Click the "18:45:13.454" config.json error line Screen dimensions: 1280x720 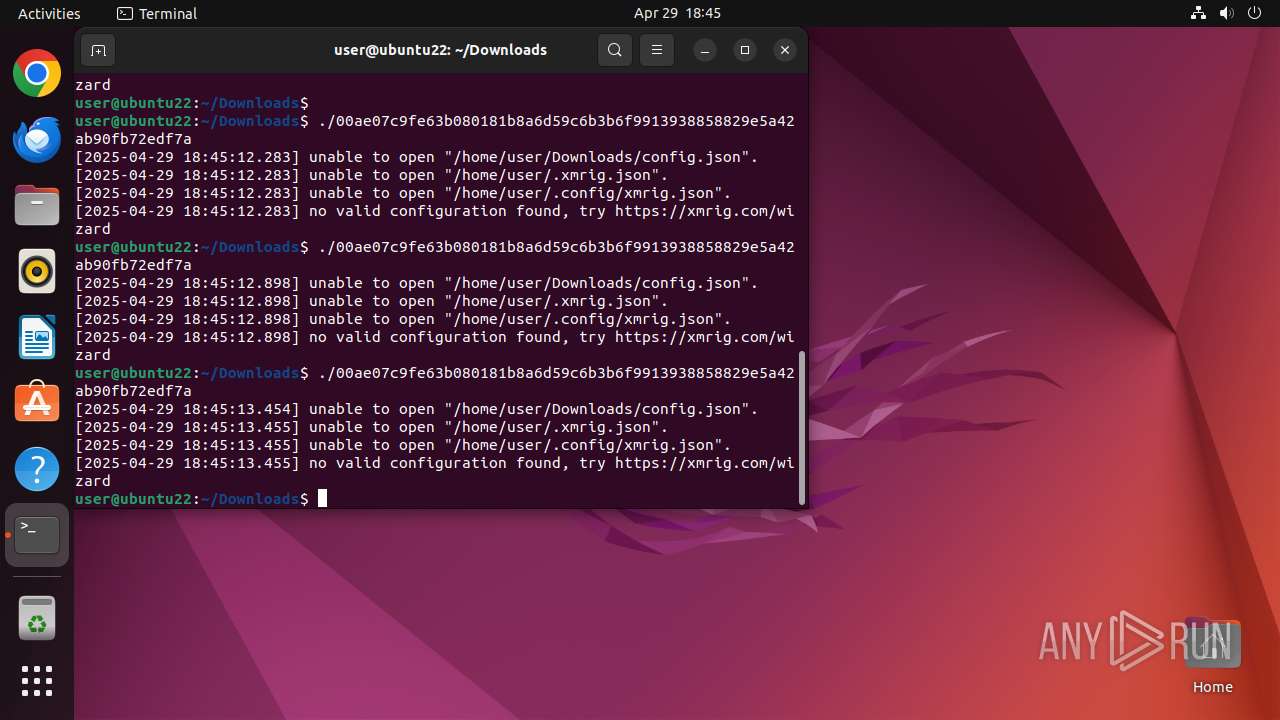point(417,409)
